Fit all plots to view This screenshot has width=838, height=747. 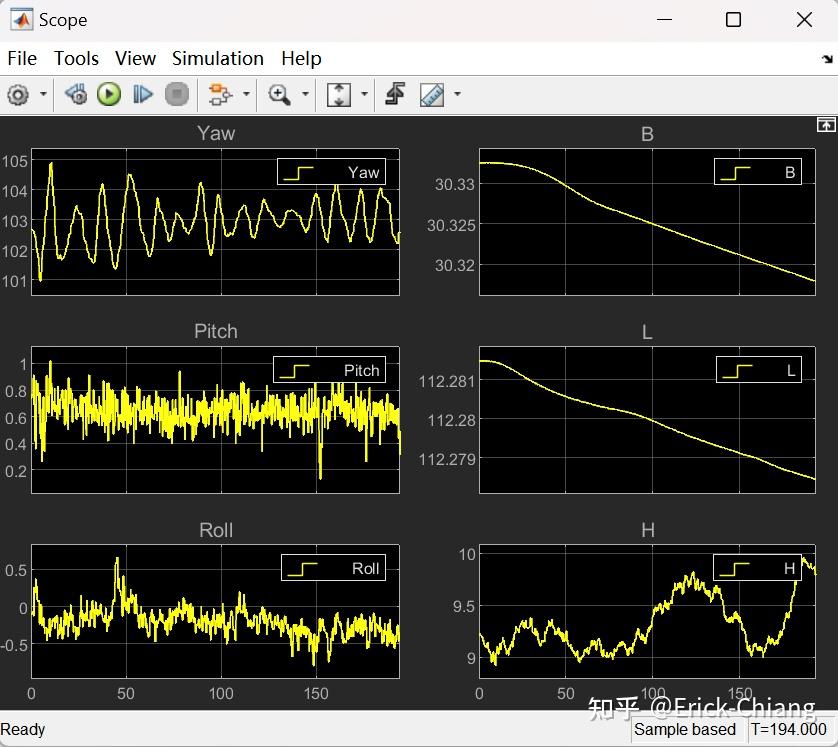coord(337,94)
